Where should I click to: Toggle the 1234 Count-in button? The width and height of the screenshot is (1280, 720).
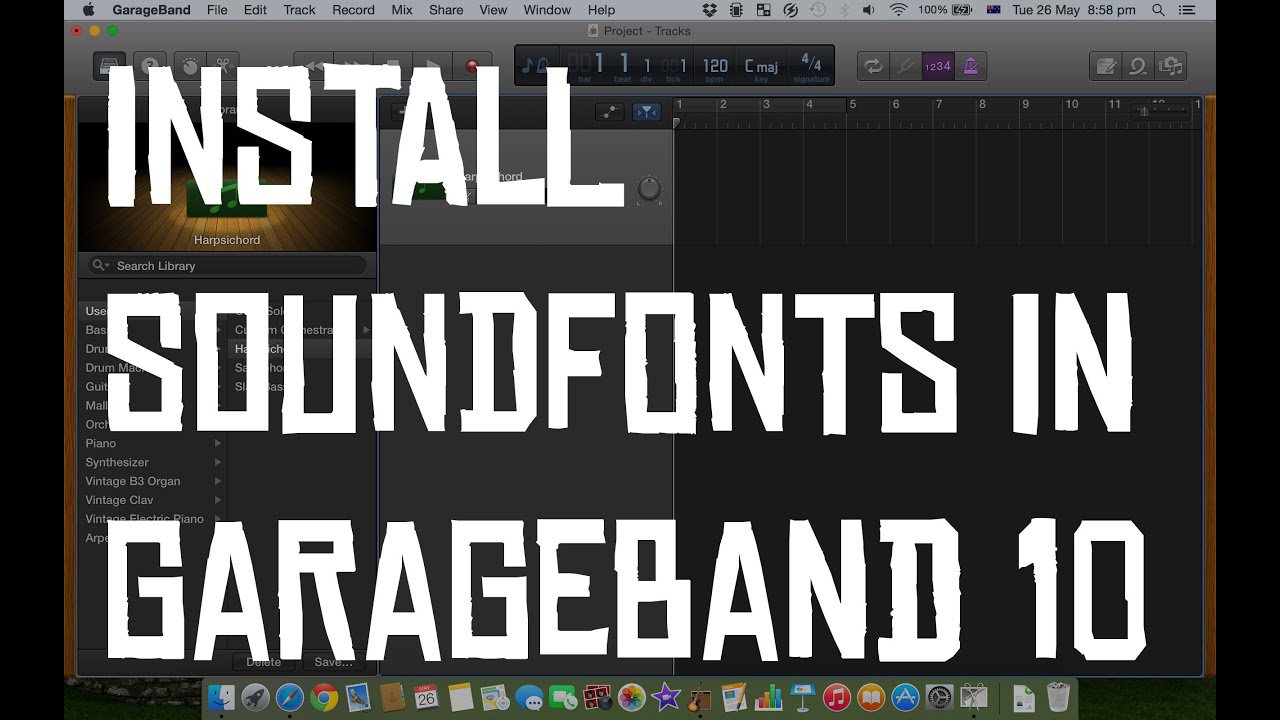pos(938,66)
